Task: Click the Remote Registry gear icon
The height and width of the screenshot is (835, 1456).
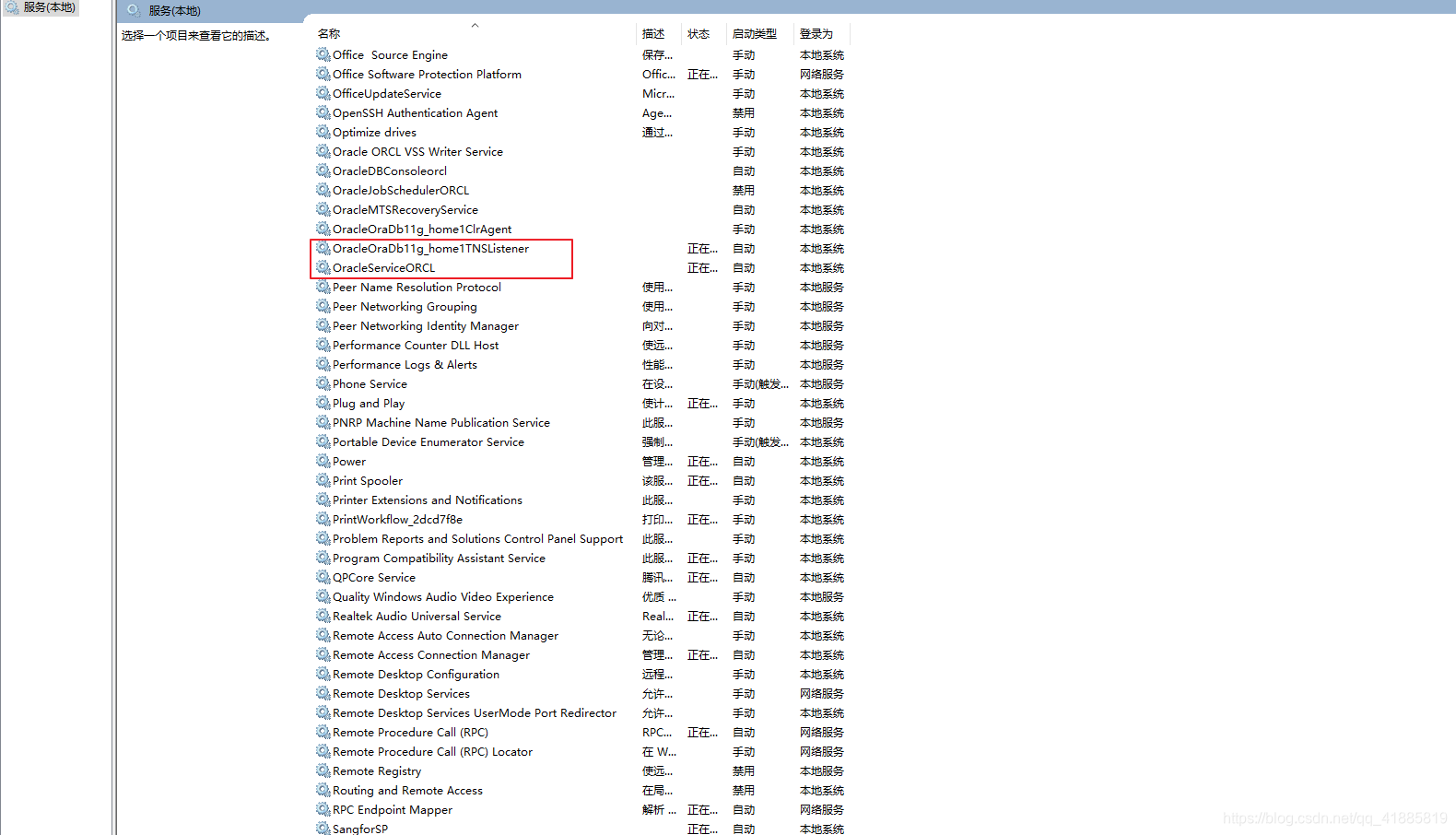Action: [x=323, y=770]
